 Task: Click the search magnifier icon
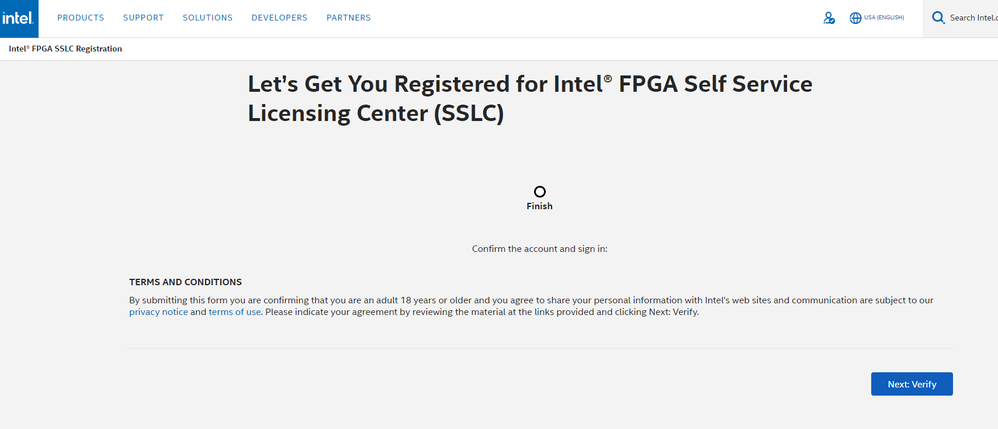(x=938, y=18)
